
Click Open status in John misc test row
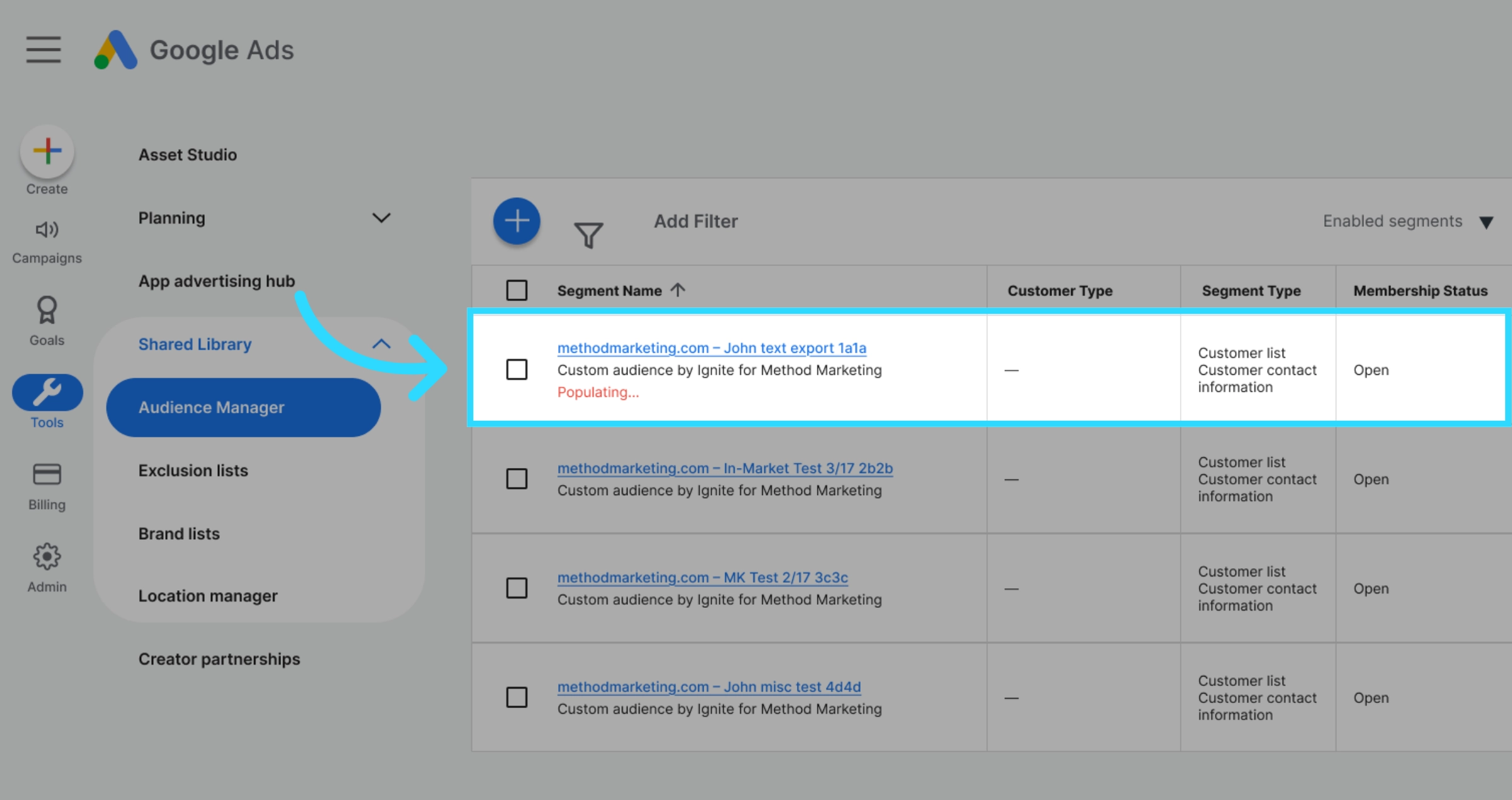point(1371,697)
